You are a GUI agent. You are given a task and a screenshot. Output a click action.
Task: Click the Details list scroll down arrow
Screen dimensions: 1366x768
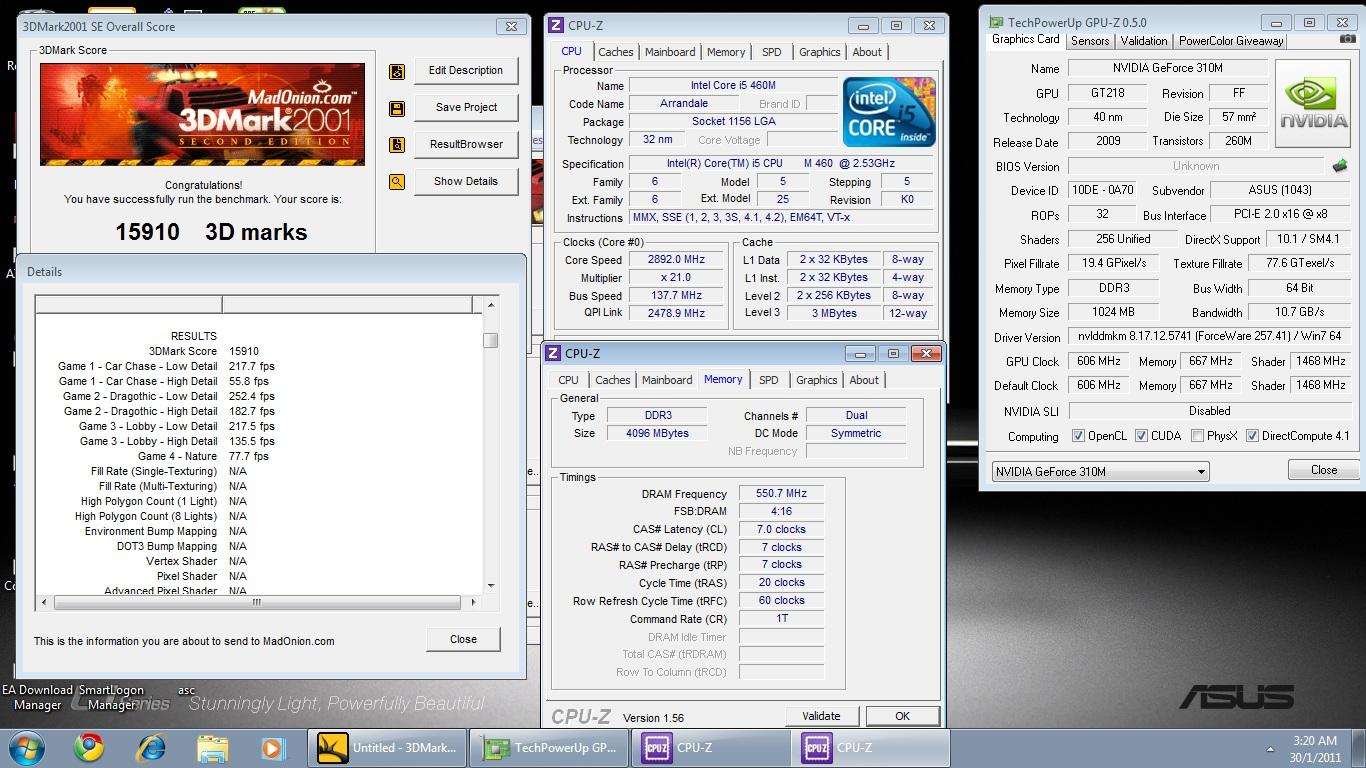point(491,586)
